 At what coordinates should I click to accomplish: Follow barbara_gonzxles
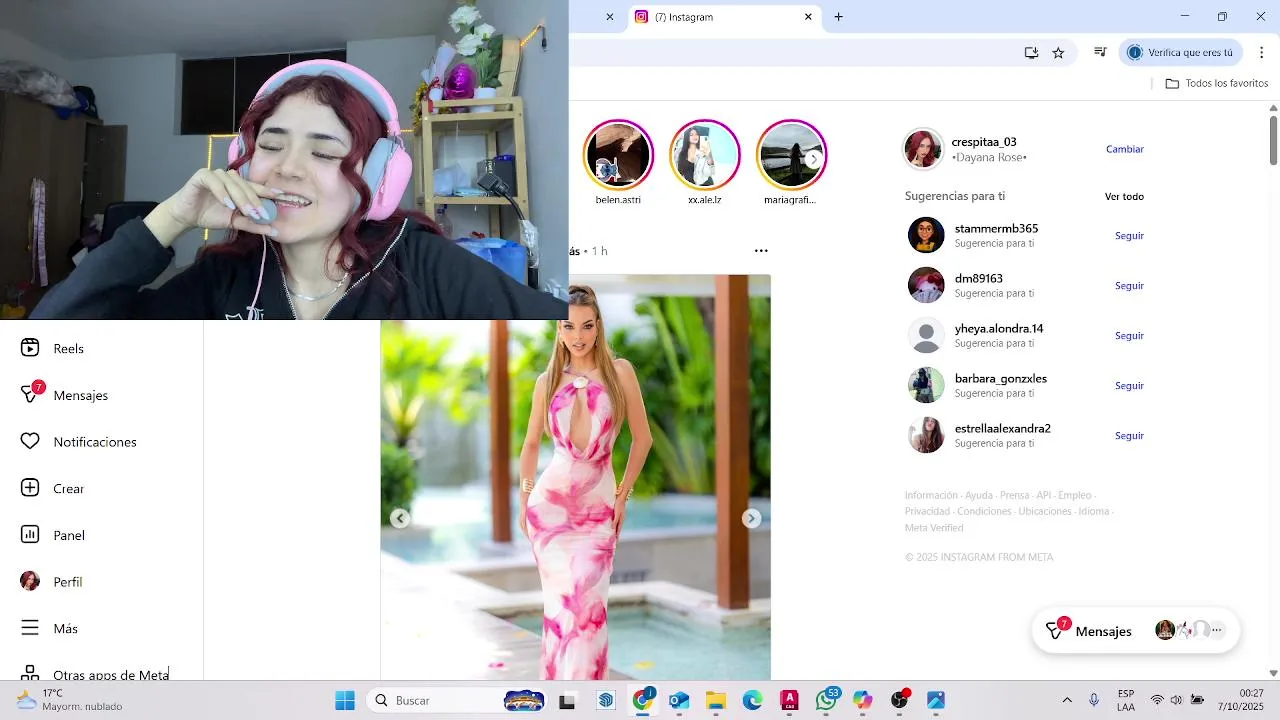[x=1129, y=386]
